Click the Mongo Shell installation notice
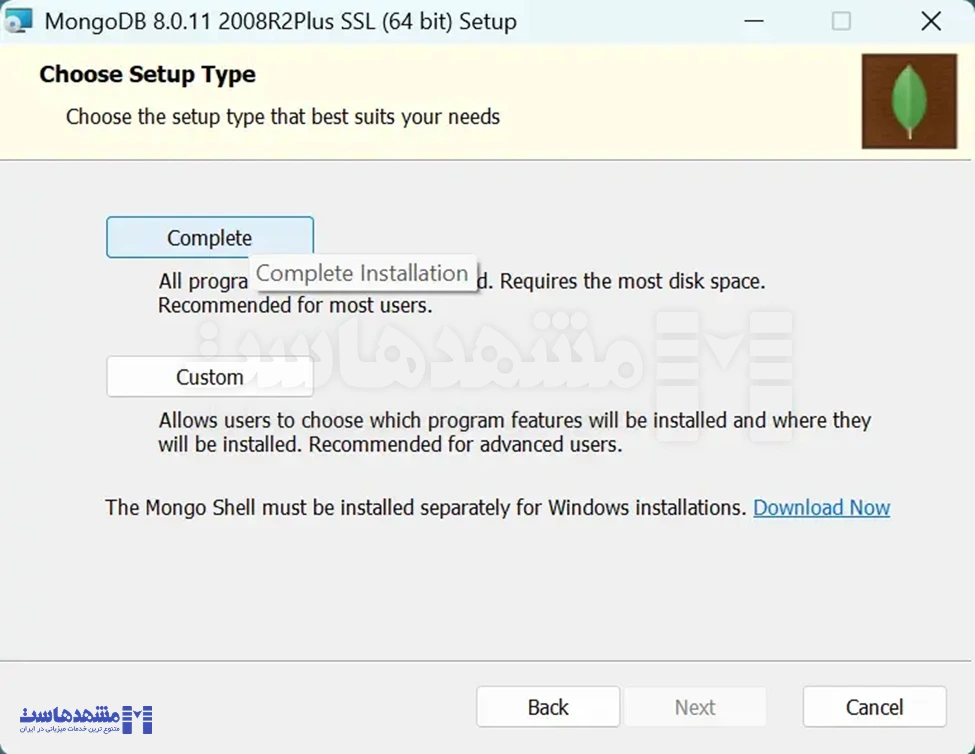The width and height of the screenshot is (975, 754). pos(425,507)
